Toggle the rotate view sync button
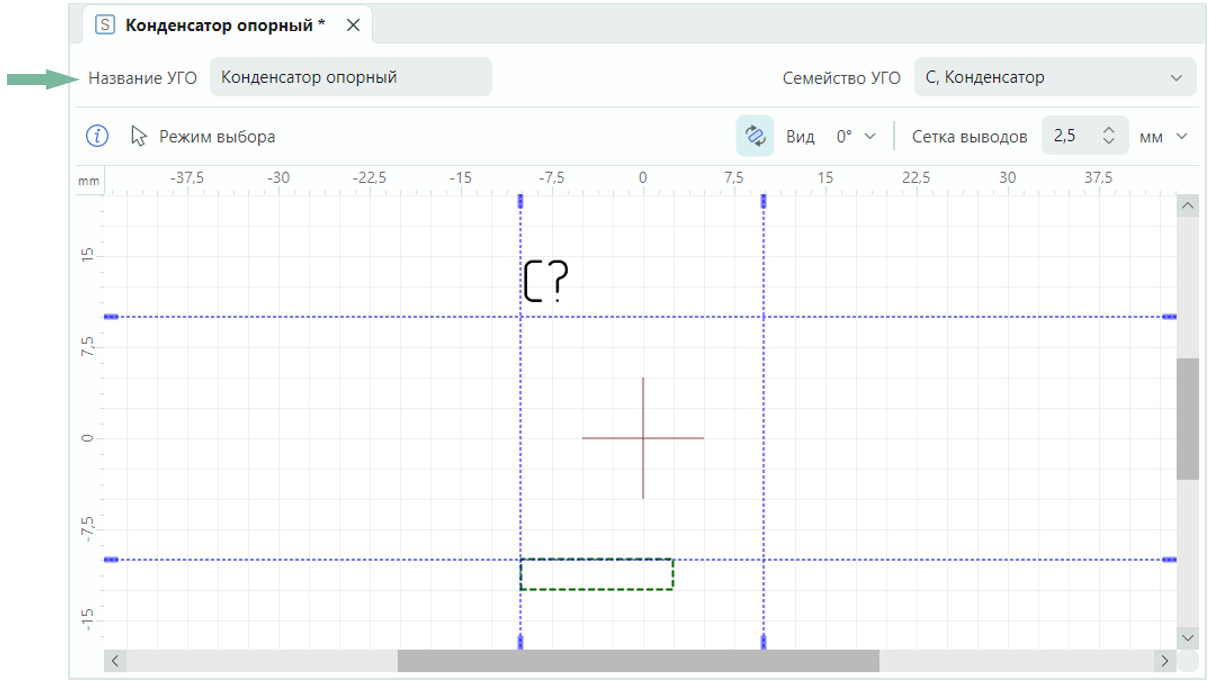The image size is (1209, 682). point(755,136)
